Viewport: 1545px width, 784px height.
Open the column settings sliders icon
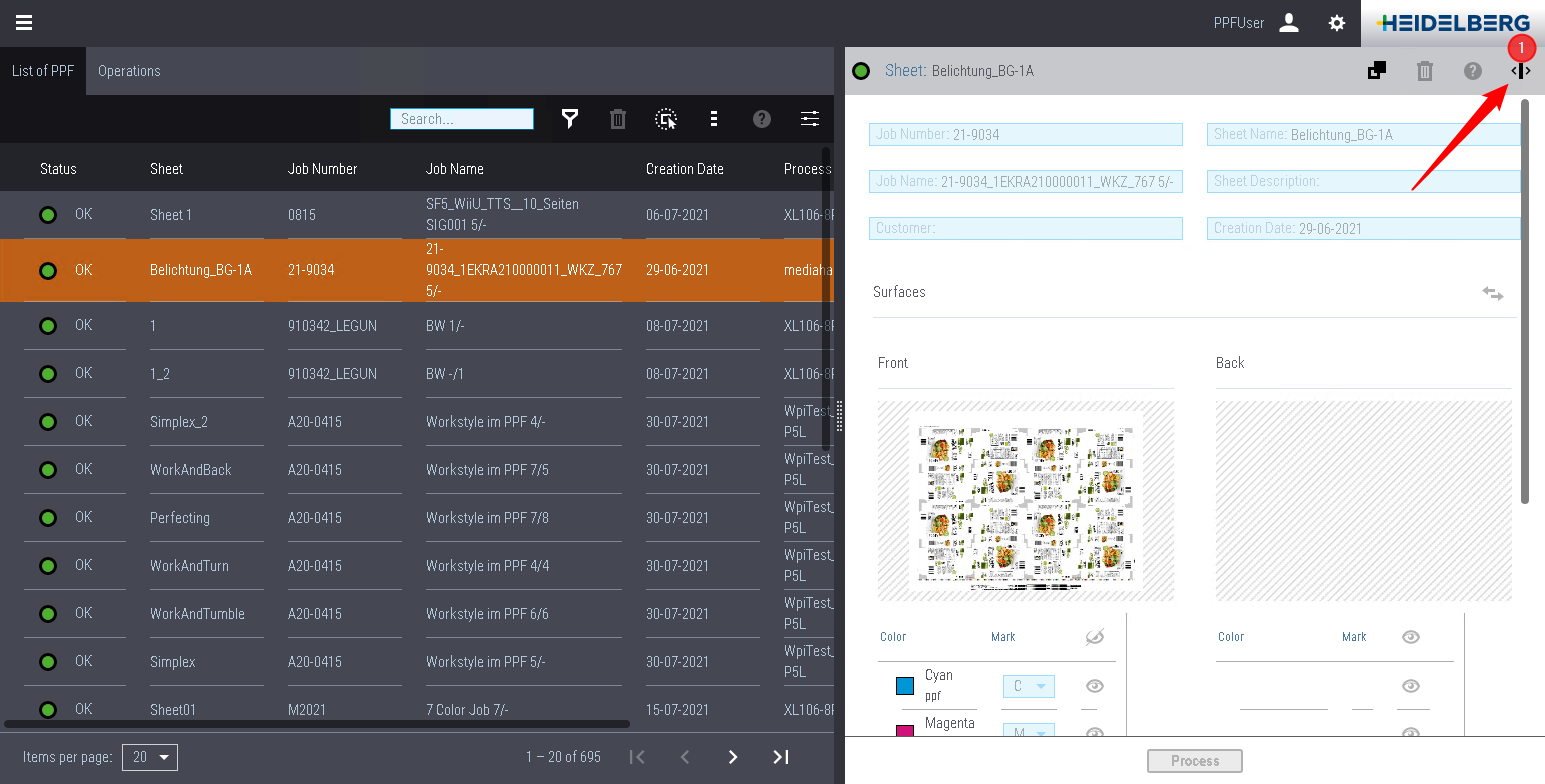click(810, 119)
